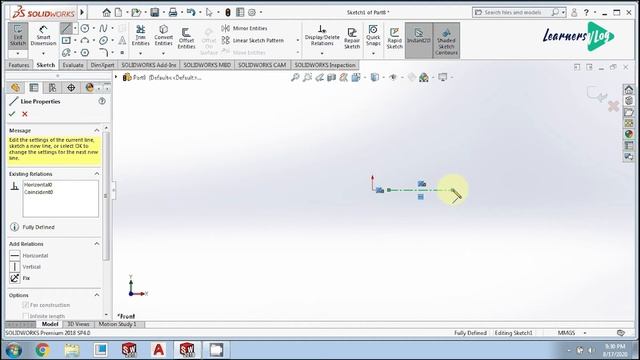Image resolution: width=640 pixels, height=360 pixels.
Task: Select Horizontal0 in Existing Relations list
Action: 38,185
